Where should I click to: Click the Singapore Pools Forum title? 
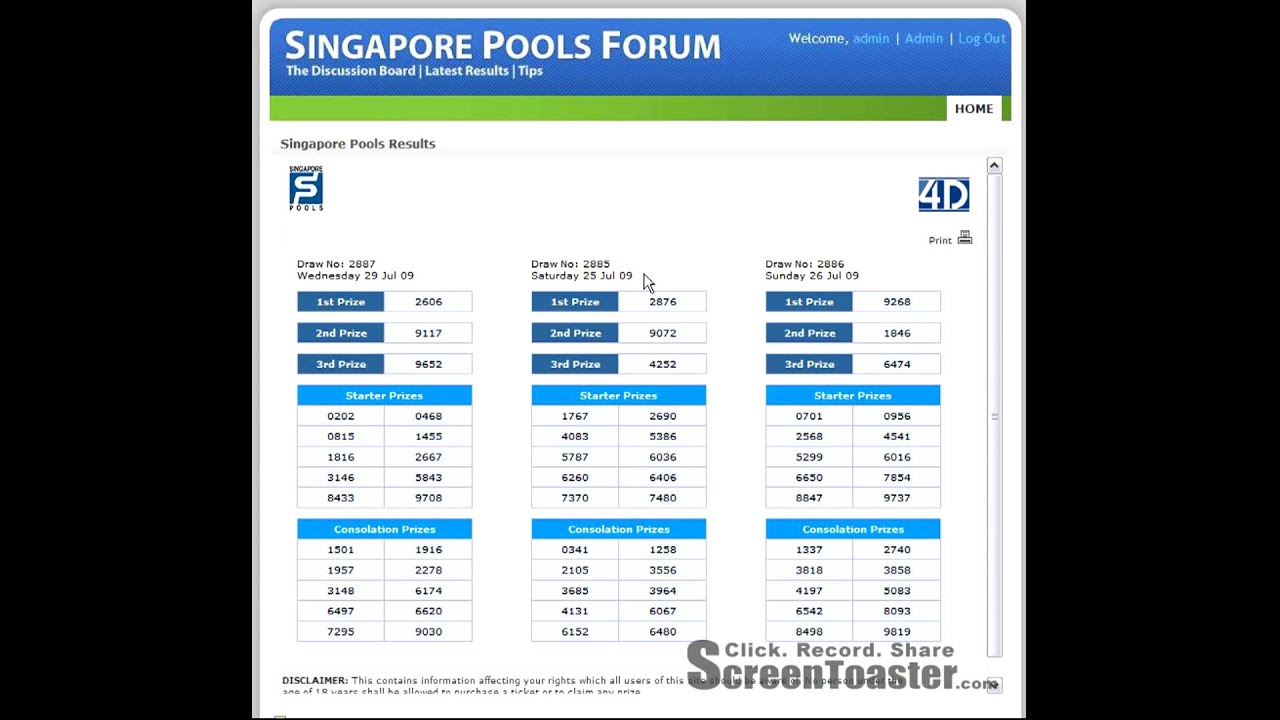pos(503,46)
